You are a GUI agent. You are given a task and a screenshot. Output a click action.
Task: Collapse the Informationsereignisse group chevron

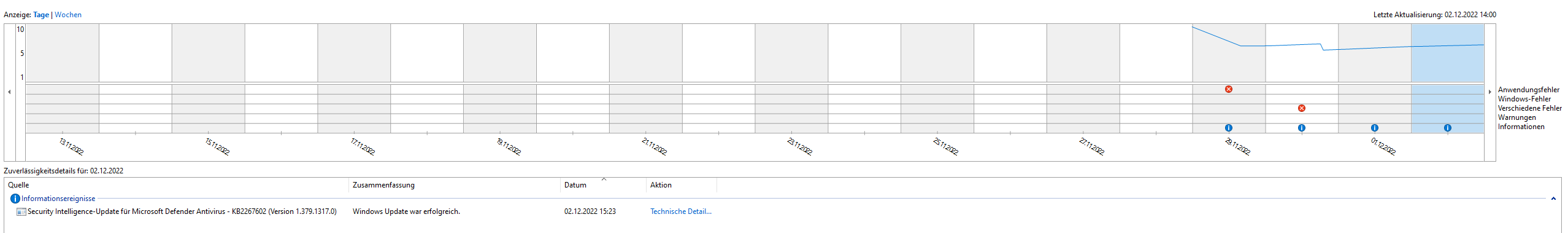[x=1553, y=199]
